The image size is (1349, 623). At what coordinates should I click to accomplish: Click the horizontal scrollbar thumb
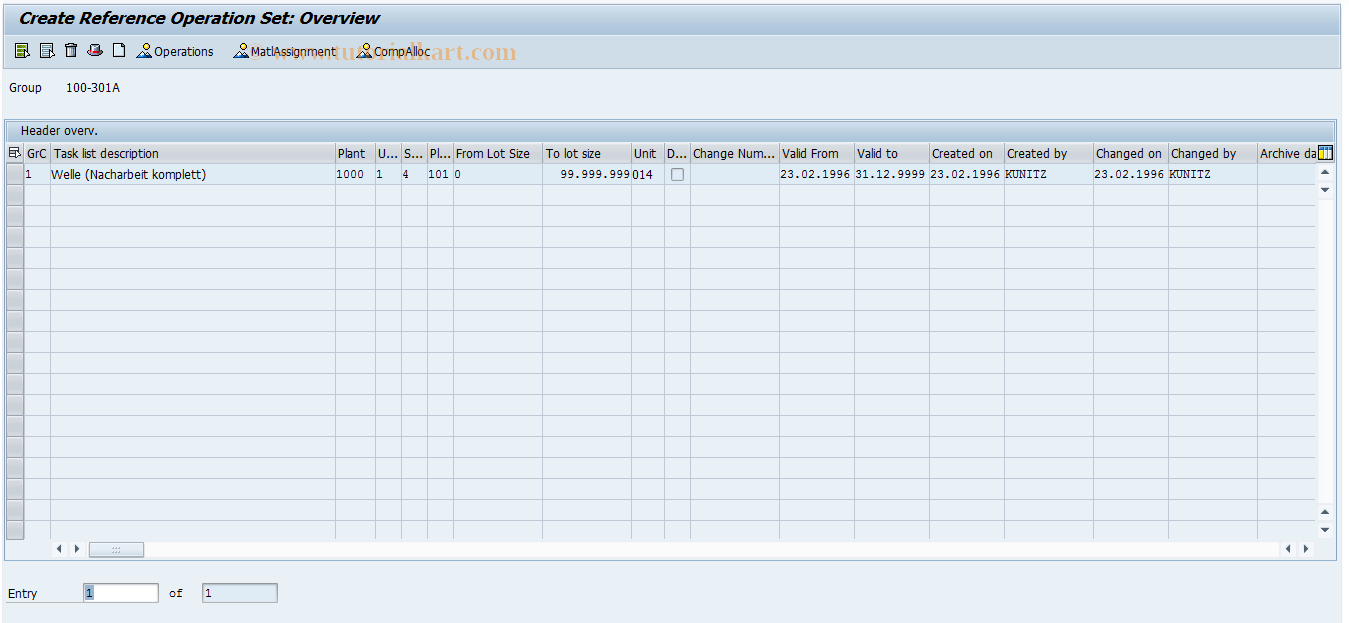pyautogui.click(x=116, y=549)
